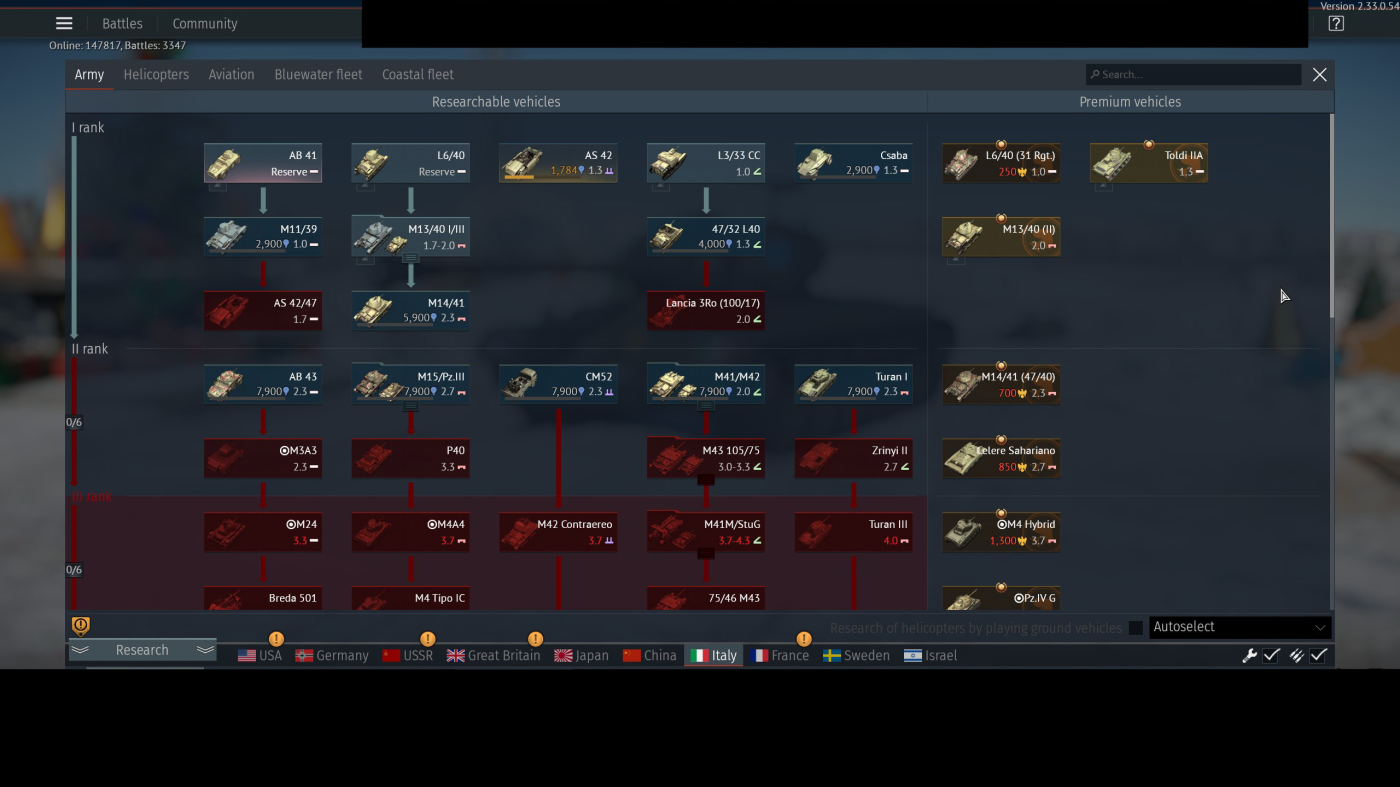
Task: Select the locked M3A3 tank
Action: point(263,458)
